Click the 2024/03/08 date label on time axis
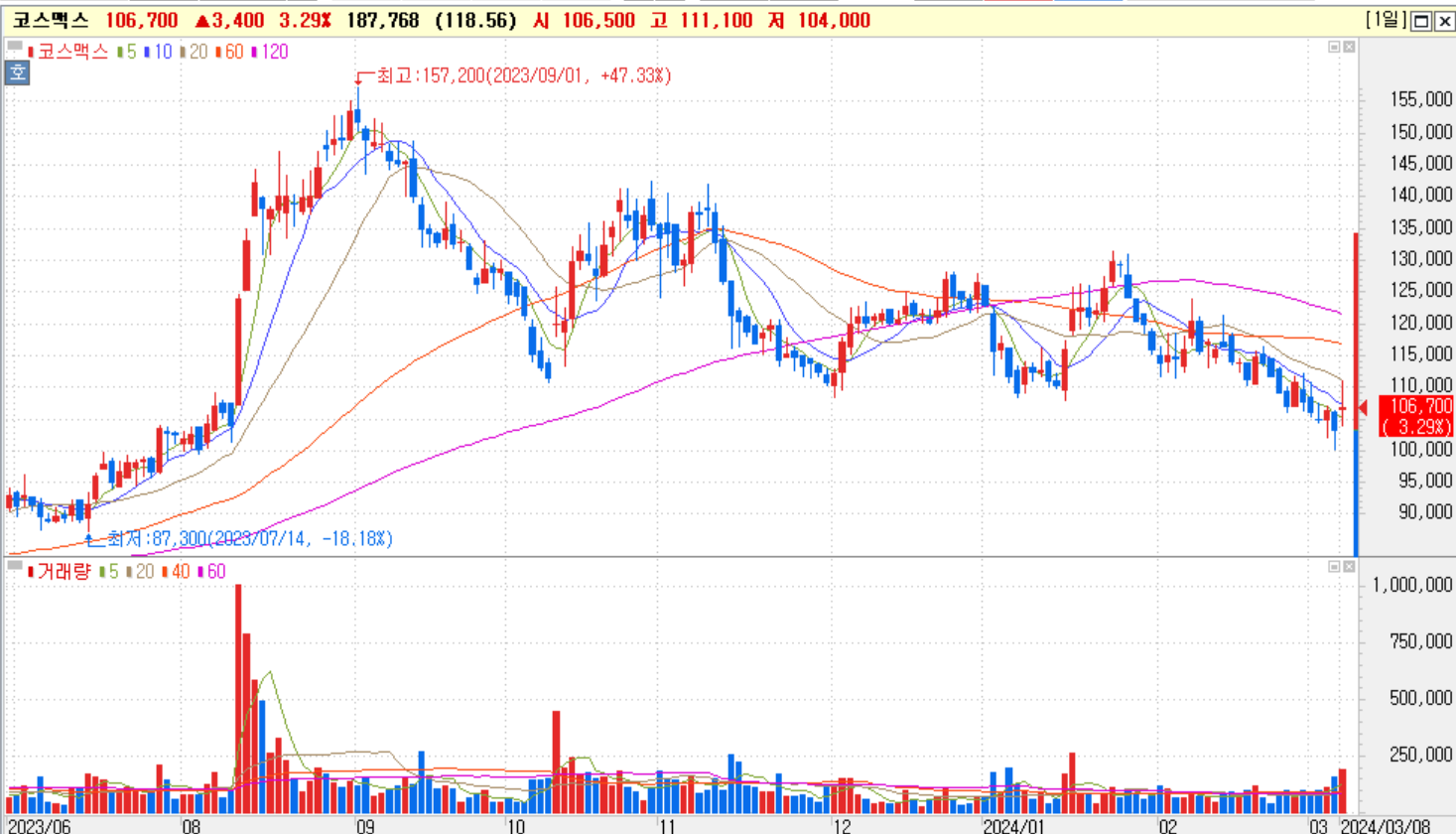Image resolution: width=1456 pixels, height=834 pixels. click(1384, 826)
